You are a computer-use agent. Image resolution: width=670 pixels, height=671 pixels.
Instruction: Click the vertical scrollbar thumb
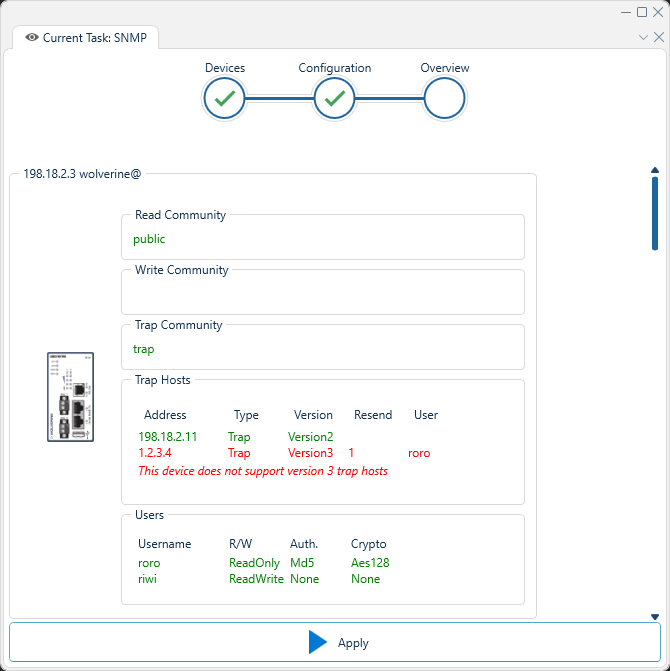tap(655, 213)
